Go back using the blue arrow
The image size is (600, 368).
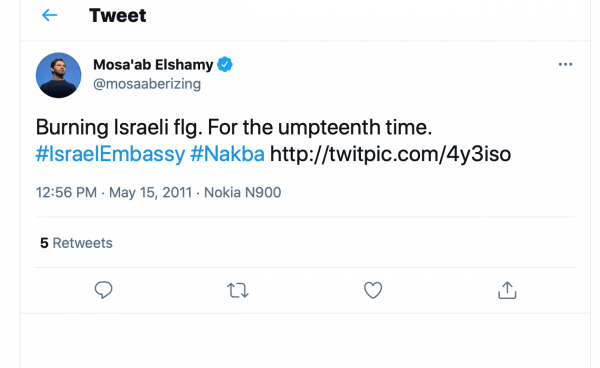(49, 15)
